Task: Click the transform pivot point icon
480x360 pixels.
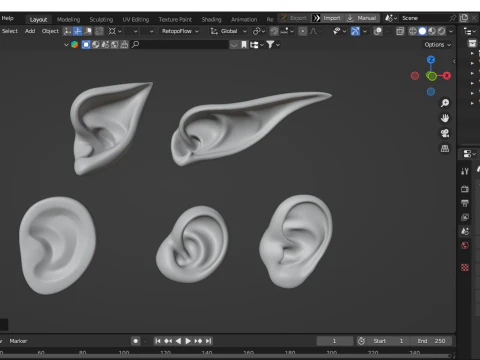Action: (256, 31)
